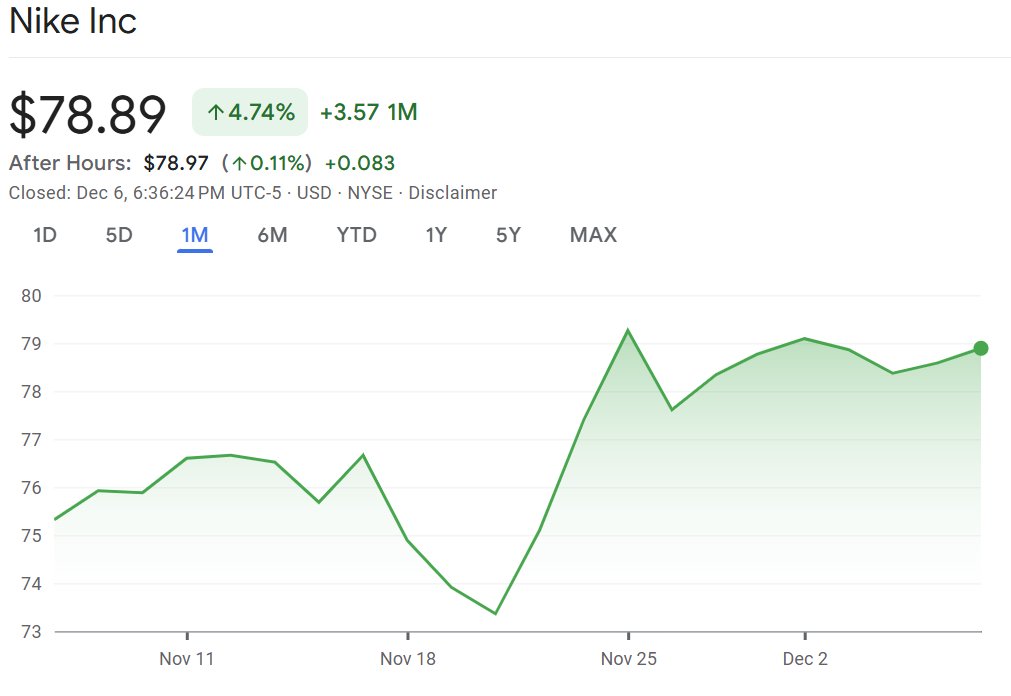Click the Nov 11 axis label
Viewport: 1011px width, 696px height.
pos(186,659)
